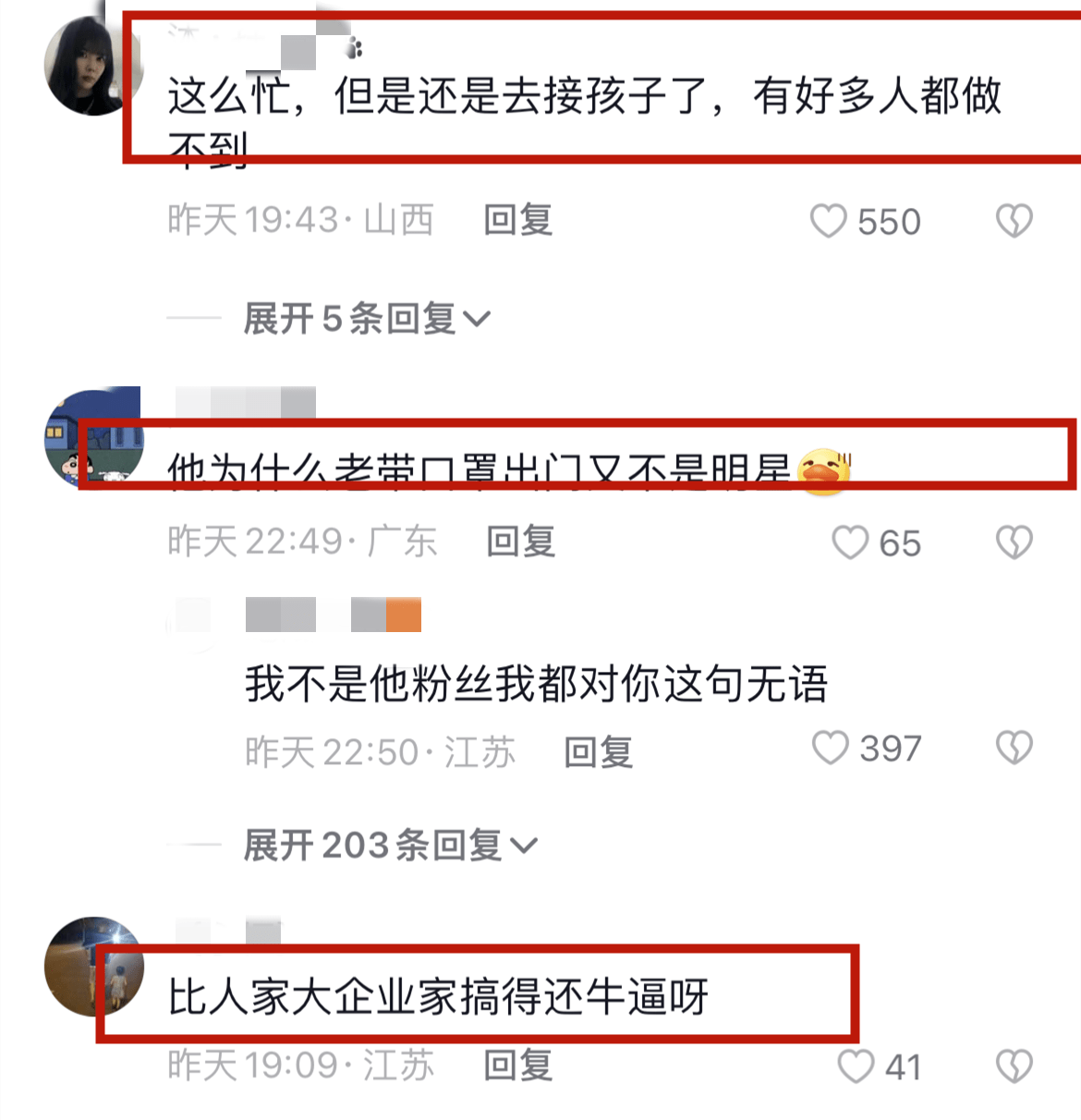Like the Guangdong comment with 65 likes

coord(850,543)
